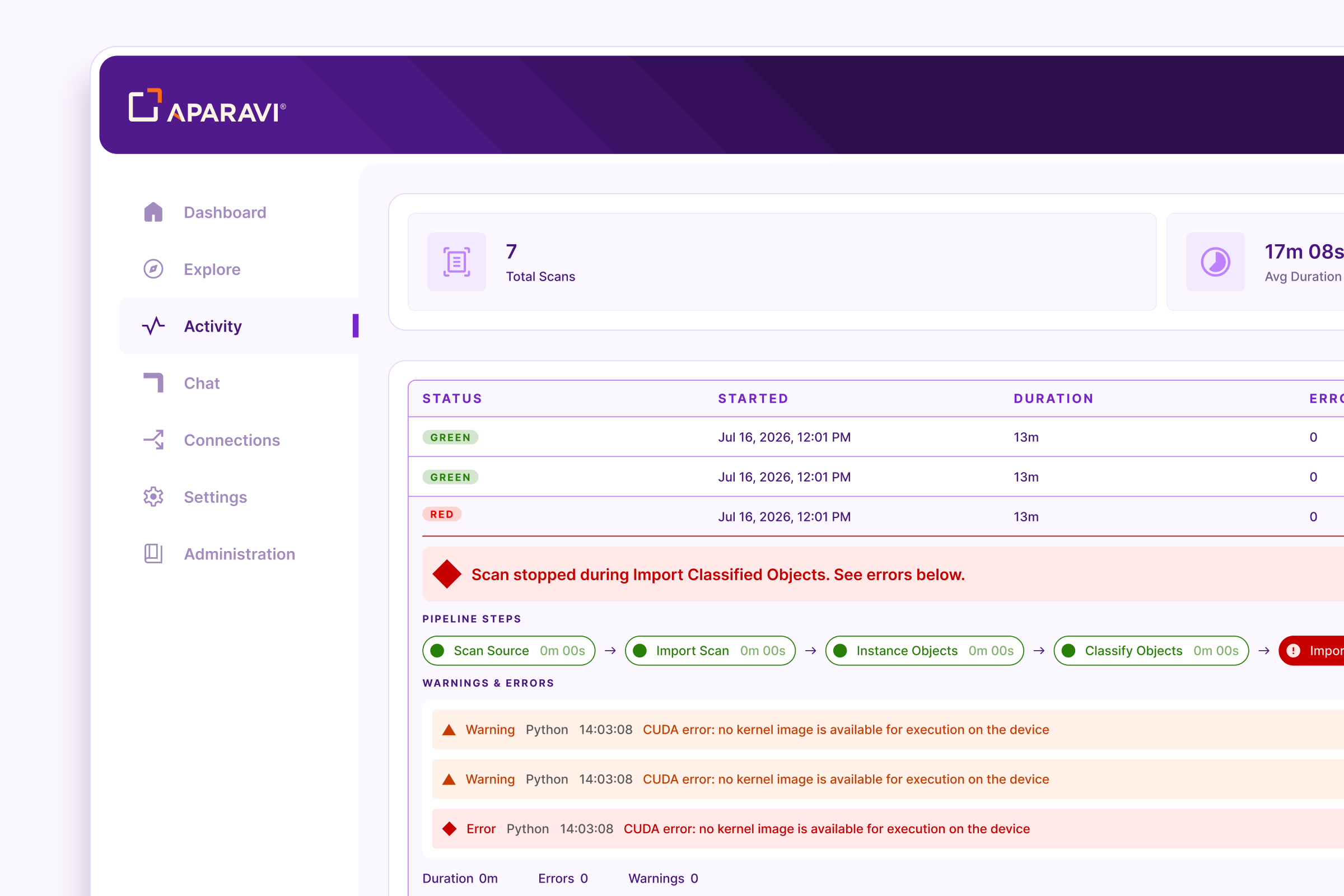Go to the Explore page
Screen dimensions: 1344x896
coord(239,269)
